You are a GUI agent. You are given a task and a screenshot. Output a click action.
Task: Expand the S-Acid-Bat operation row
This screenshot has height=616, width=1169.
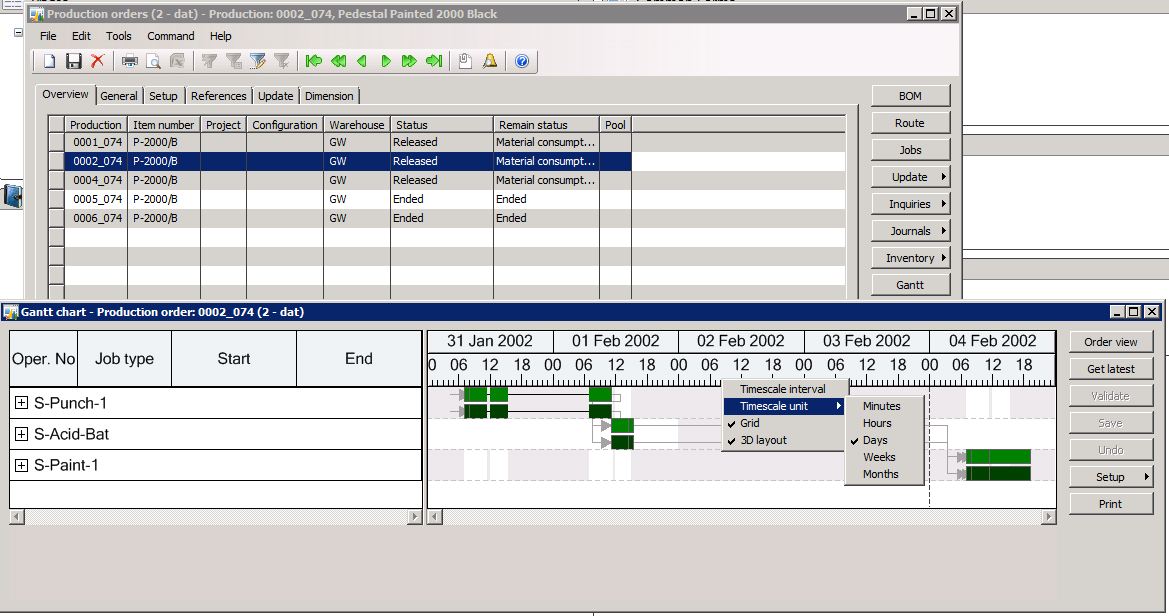pos(20,436)
